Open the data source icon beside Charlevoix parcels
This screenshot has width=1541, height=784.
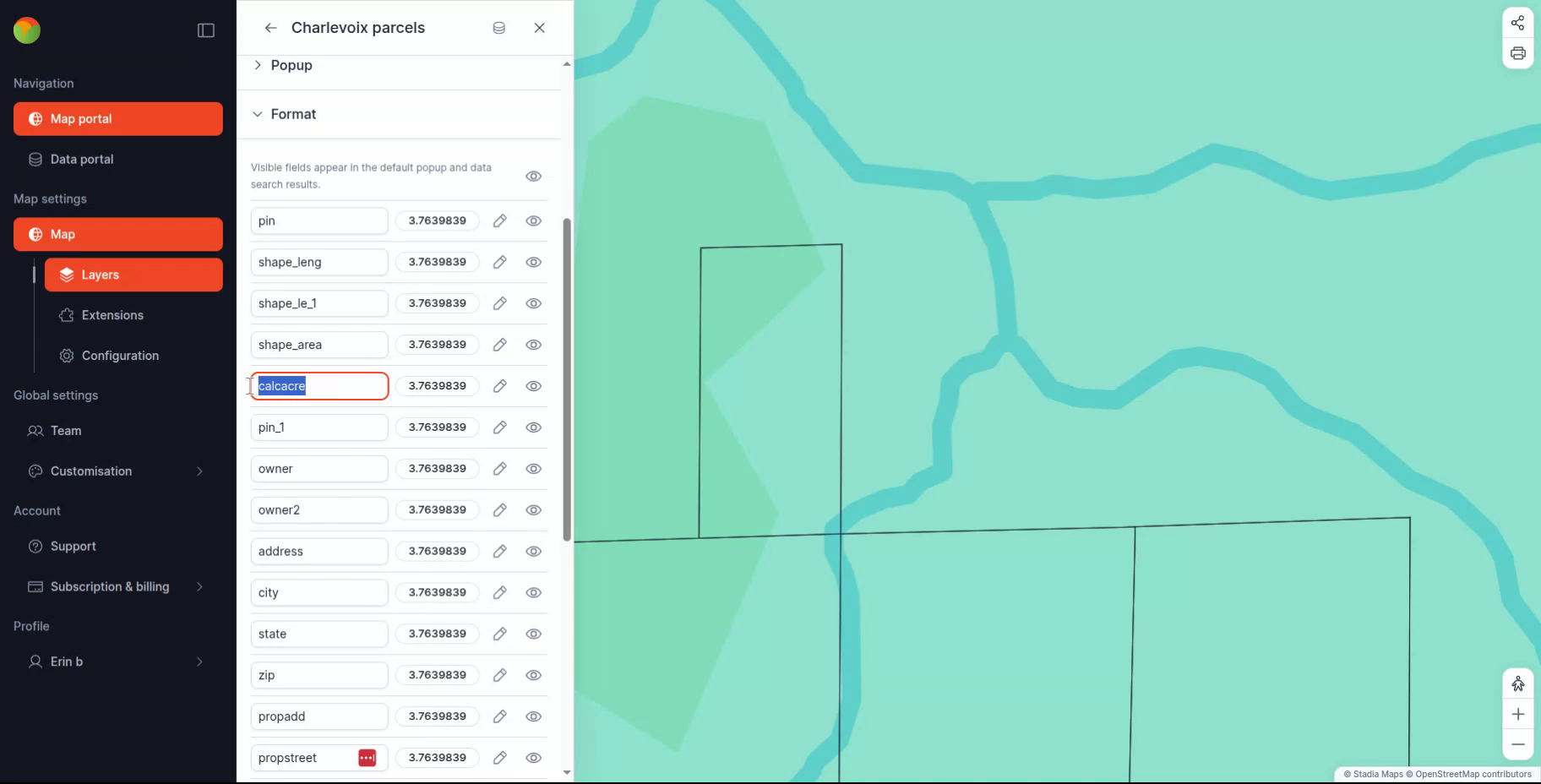click(x=498, y=27)
